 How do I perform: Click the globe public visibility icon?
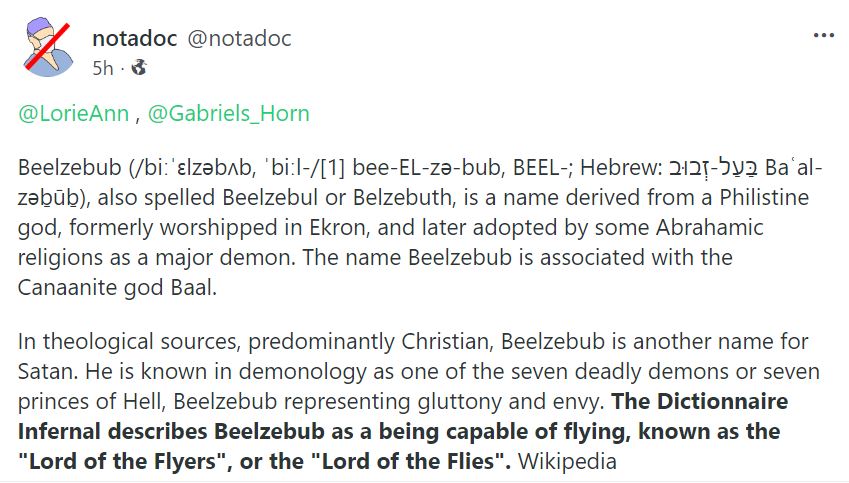[139, 68]
